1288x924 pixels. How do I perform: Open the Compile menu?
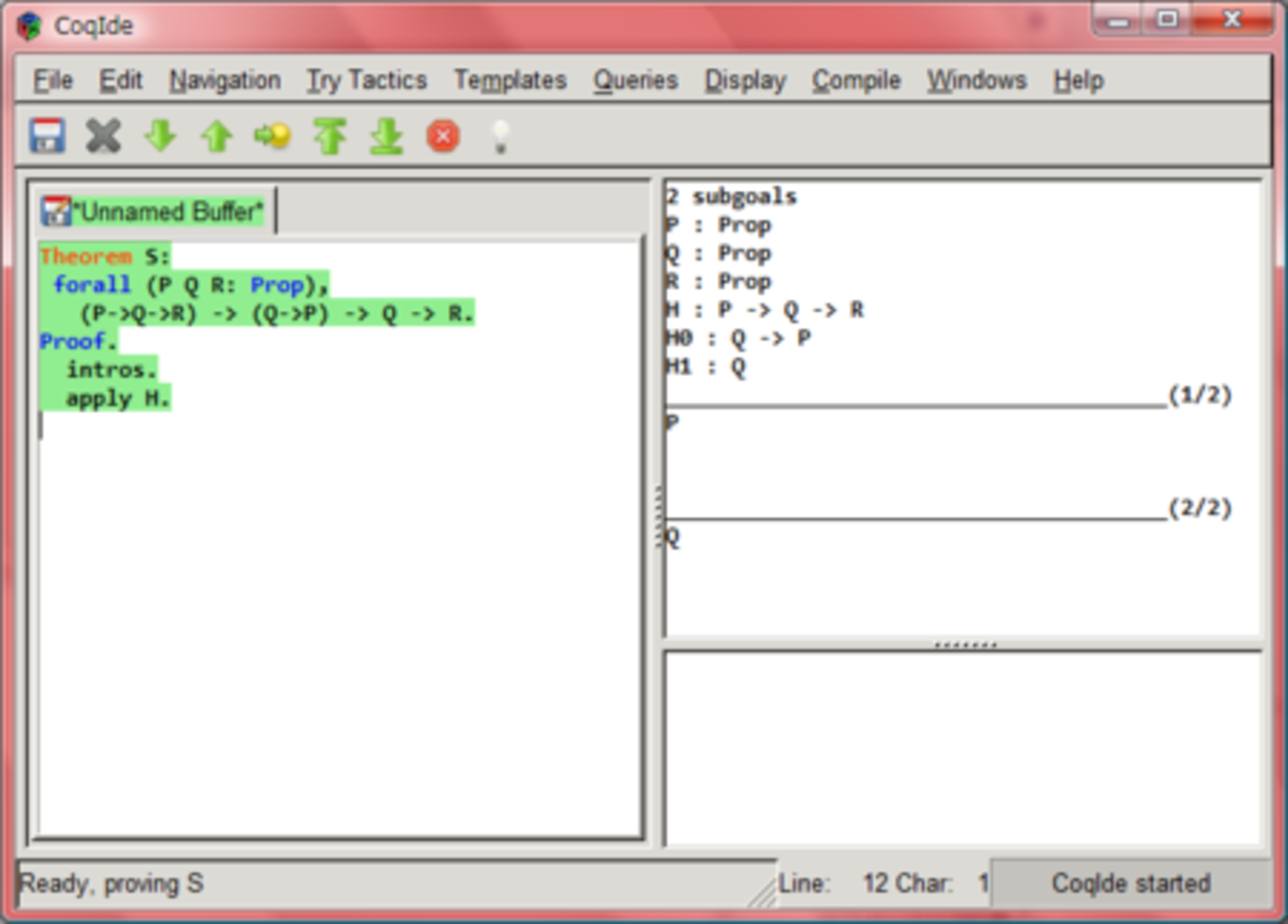[x=856, y=80]
